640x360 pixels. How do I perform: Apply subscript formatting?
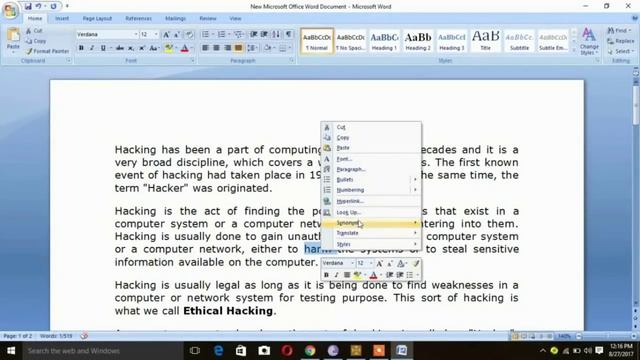click(131, 48)
